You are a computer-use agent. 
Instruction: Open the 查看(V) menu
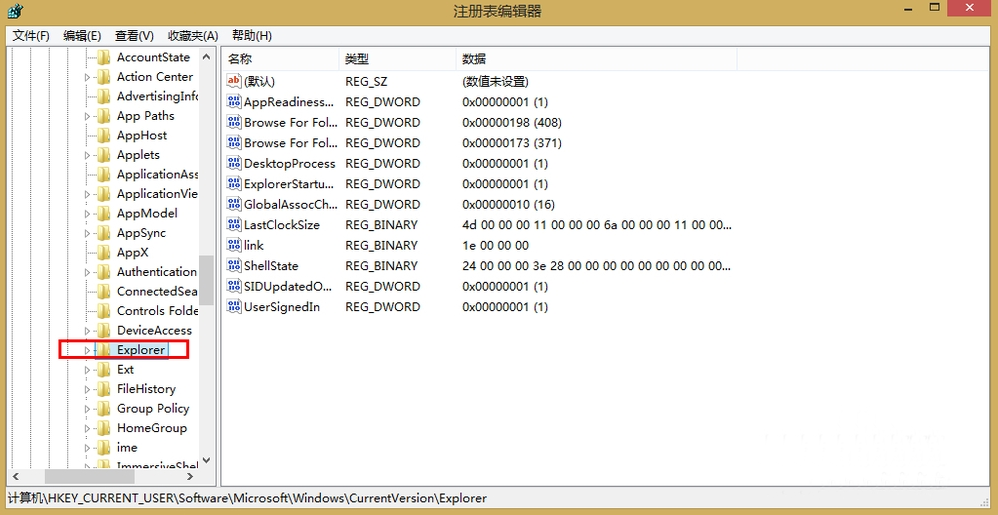click(134, 36)
